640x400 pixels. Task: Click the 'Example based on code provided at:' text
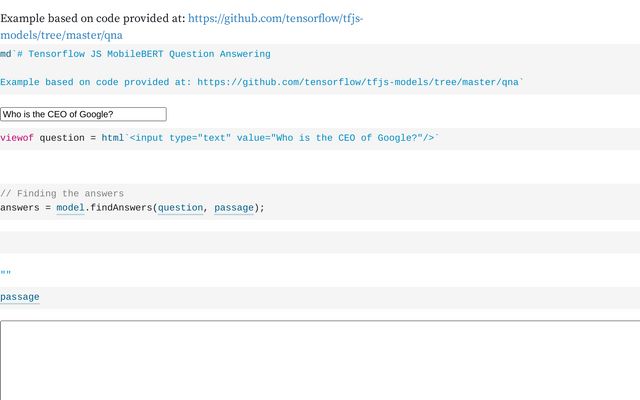click(93, 19)
